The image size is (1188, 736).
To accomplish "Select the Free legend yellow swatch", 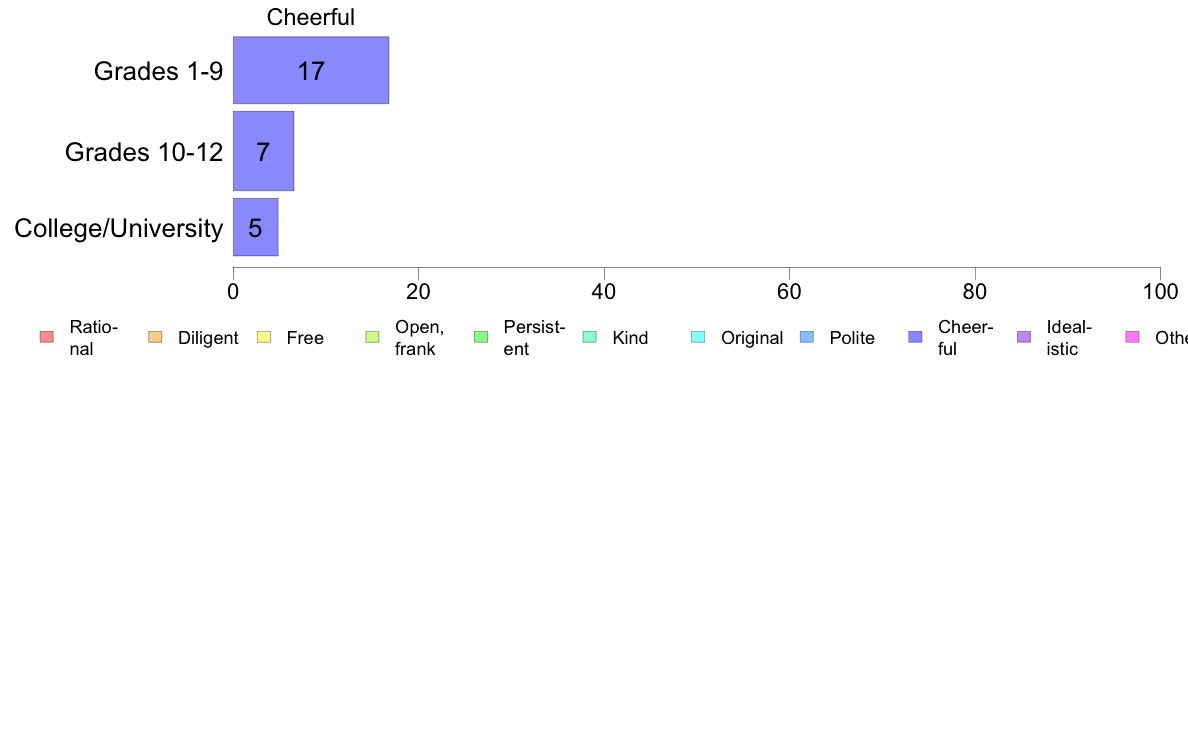I will 264,337.
